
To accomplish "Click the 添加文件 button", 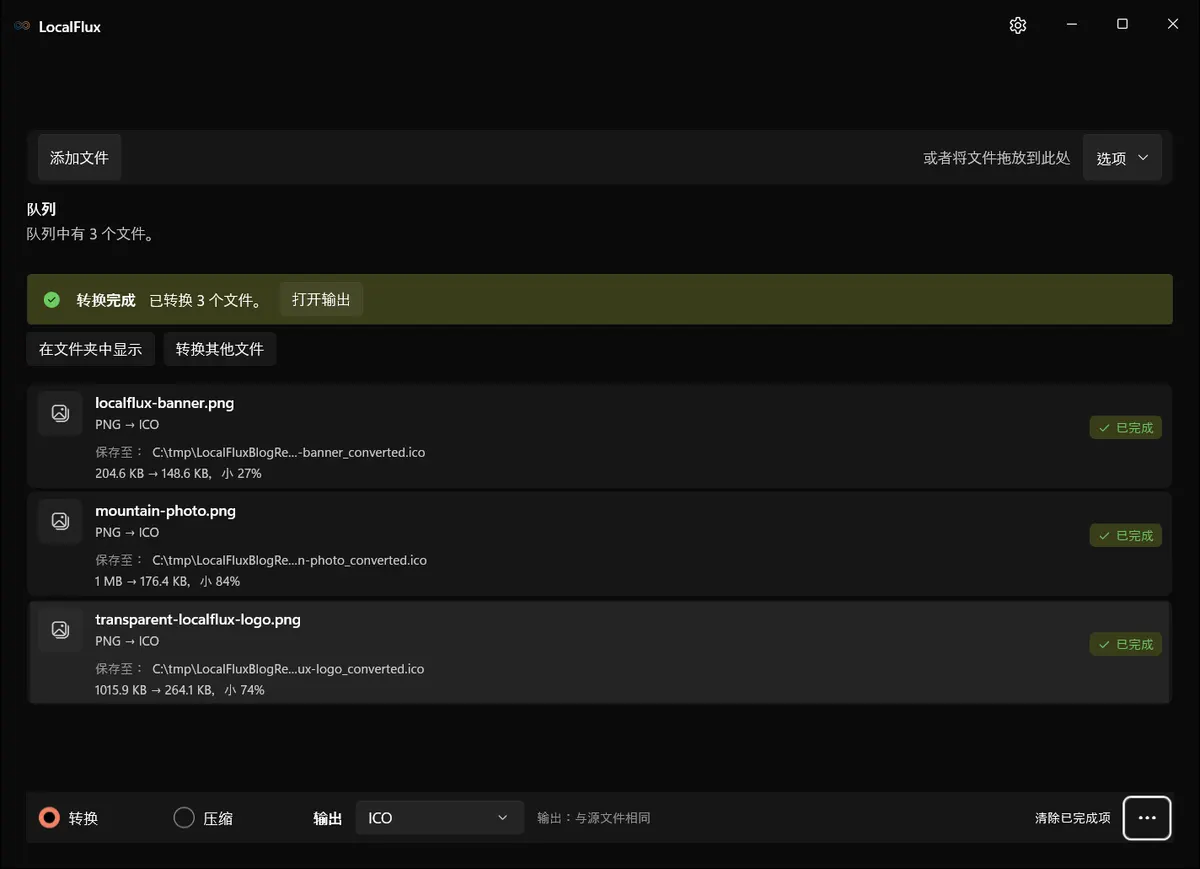I will click(79, 158).
